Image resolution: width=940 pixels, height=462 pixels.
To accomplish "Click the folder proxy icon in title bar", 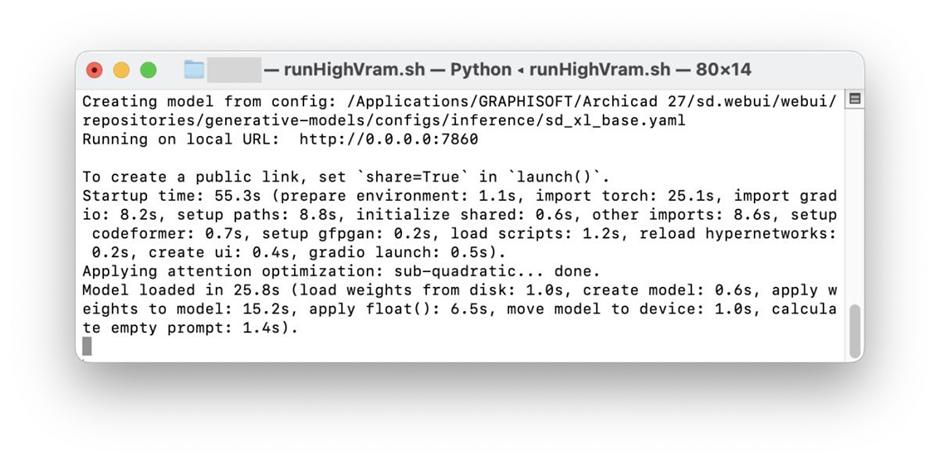I will 194,70.
